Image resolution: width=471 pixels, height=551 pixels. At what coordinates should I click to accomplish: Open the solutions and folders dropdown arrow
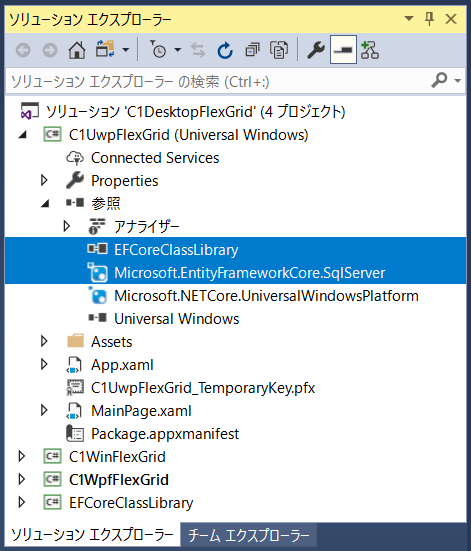pos(125,50)
